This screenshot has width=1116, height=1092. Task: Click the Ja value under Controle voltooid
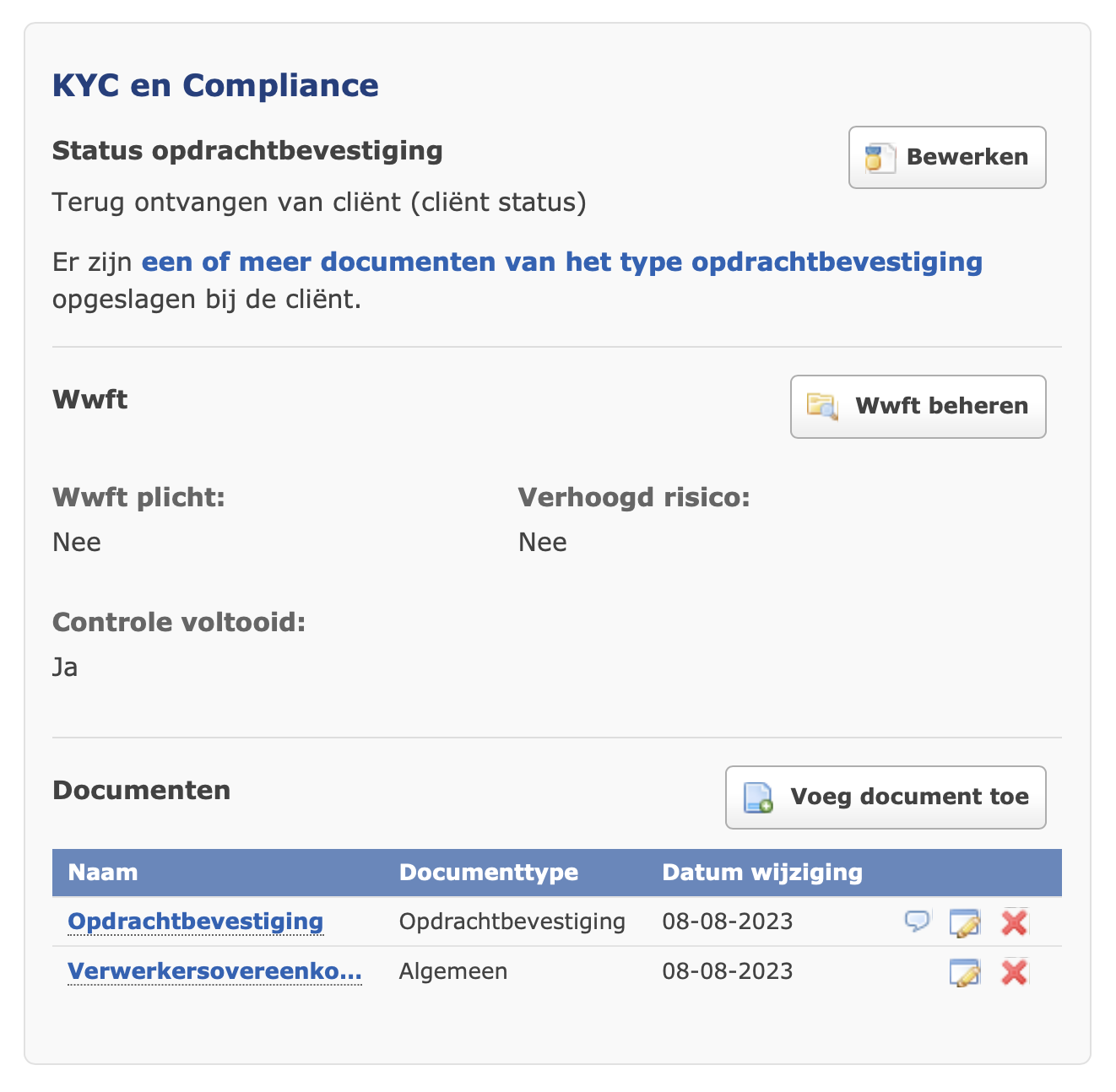65,668
